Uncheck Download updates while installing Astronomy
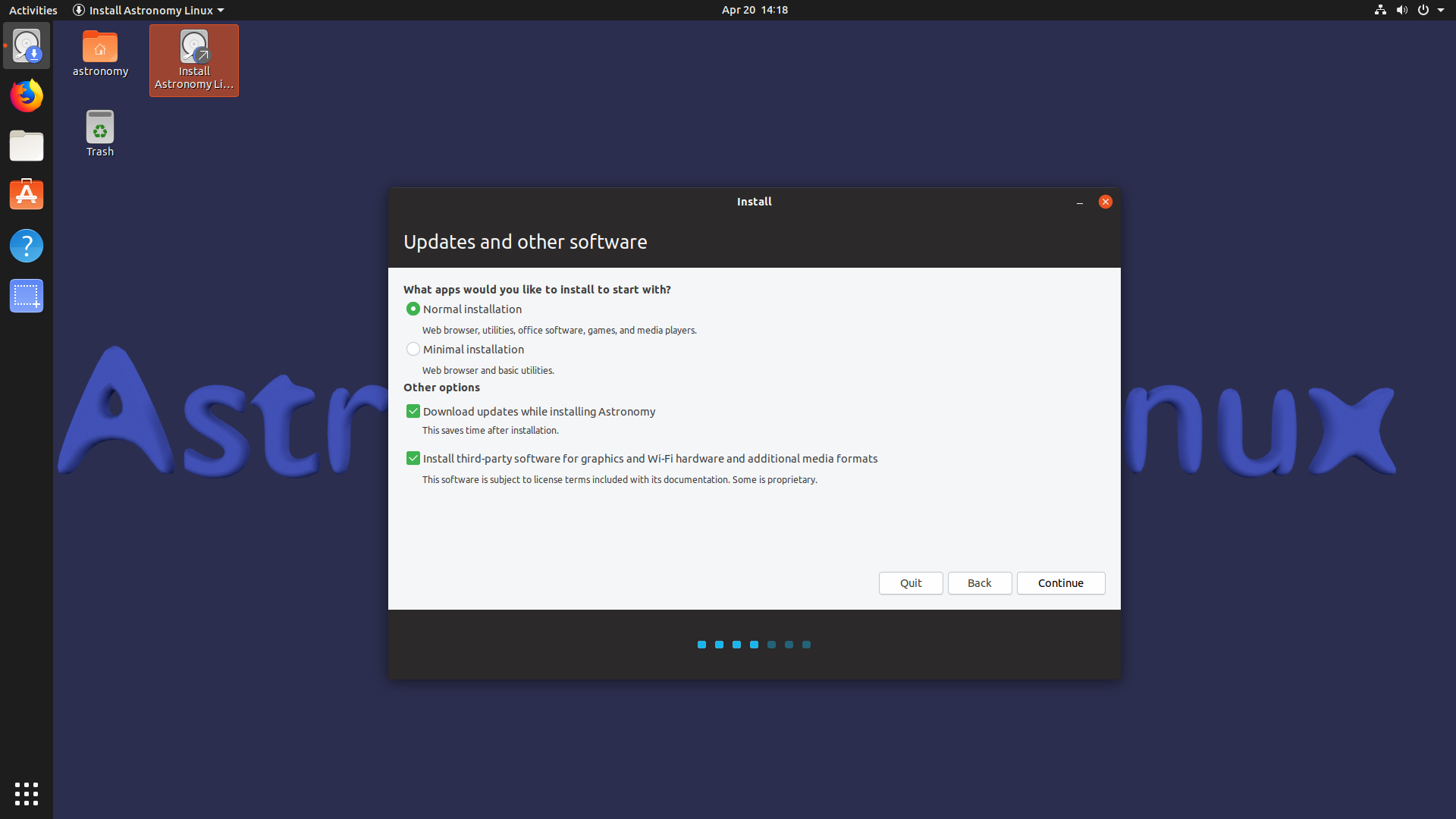 pyautogui.click(x=413, y=412)
